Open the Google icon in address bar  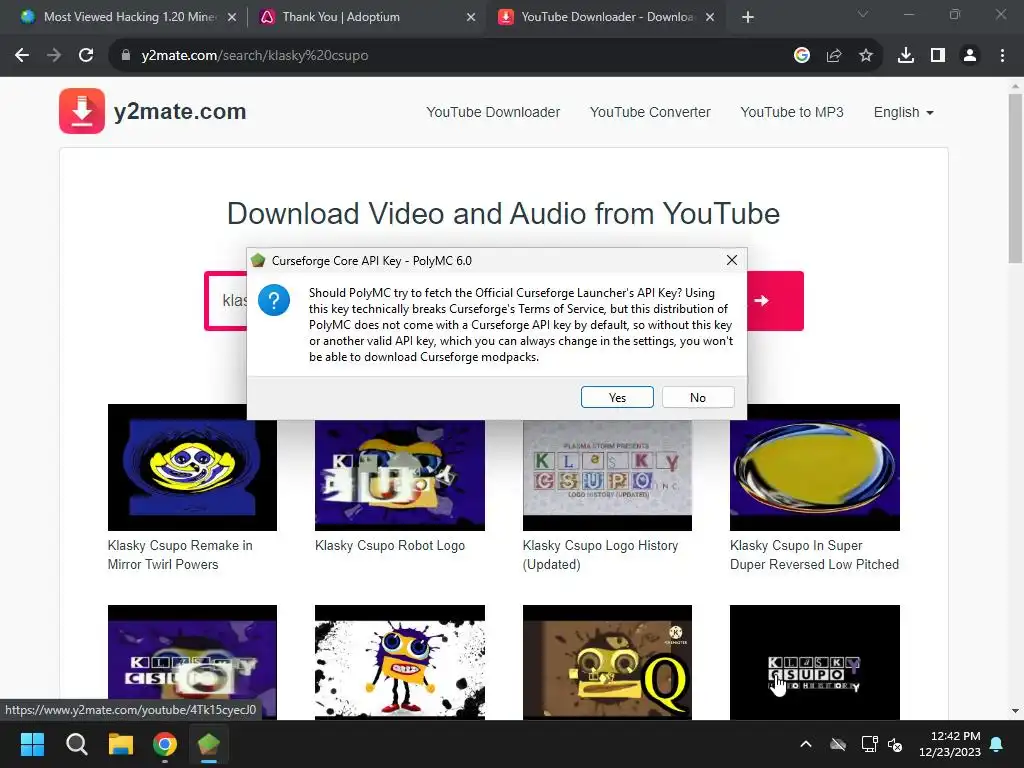coord(802,56)
